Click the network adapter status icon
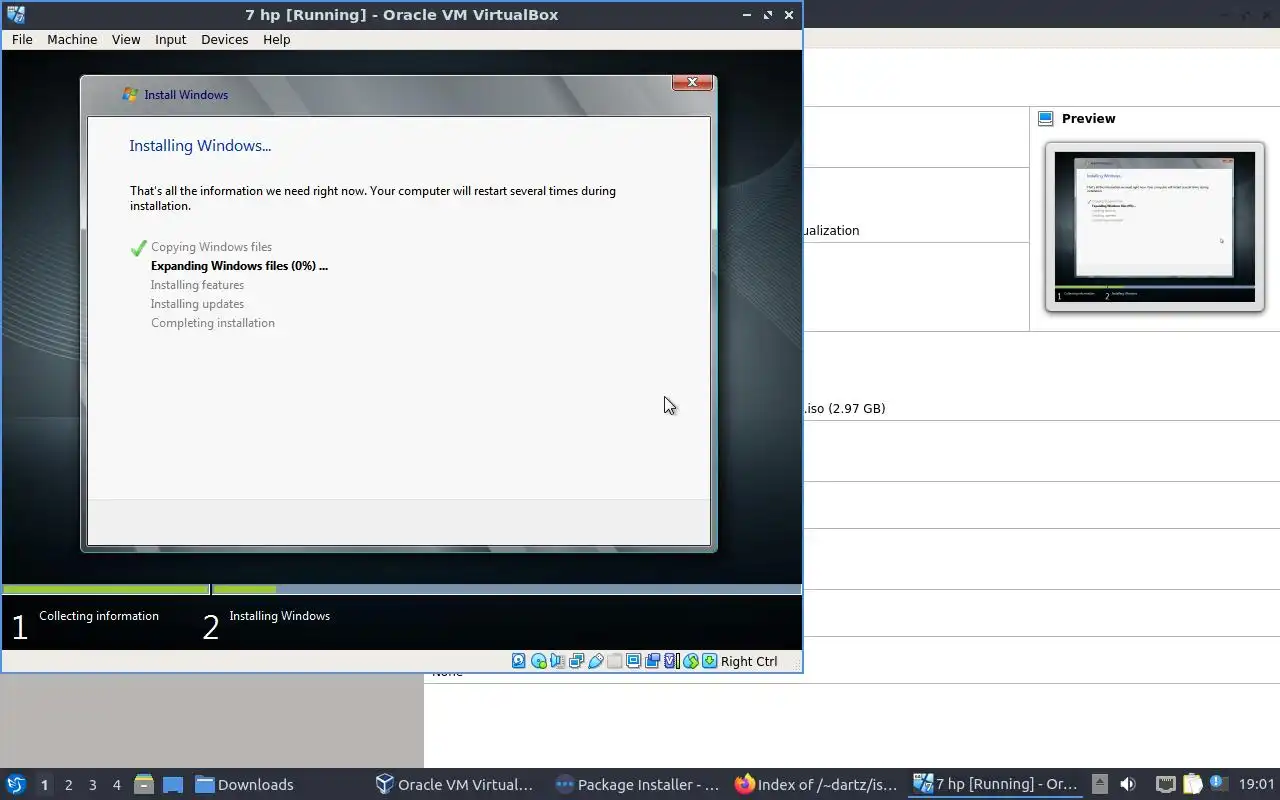This screenshot has height=800, width=1280. (x=576, y=661)
